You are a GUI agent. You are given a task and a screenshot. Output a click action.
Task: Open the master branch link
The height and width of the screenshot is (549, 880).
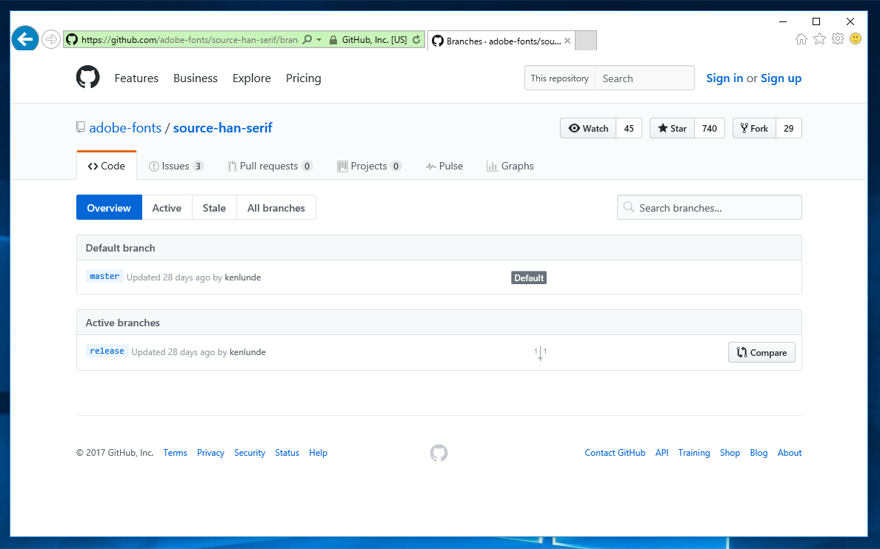point(104,276)
